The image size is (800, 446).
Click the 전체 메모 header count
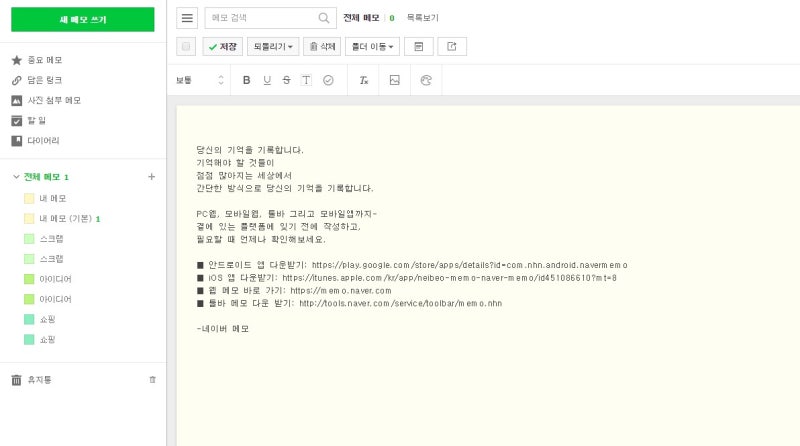point(392,18)
